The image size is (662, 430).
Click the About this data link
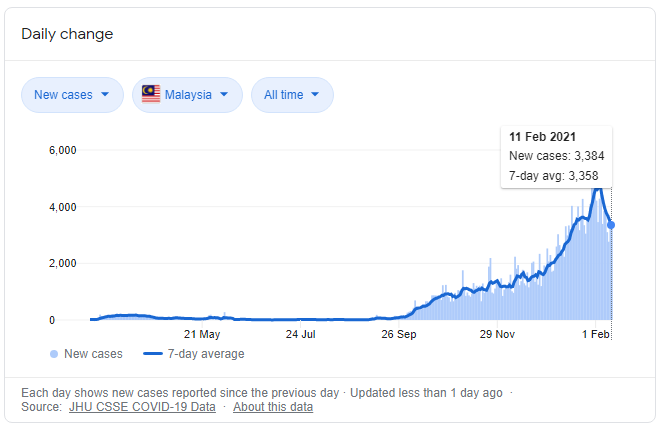273,407
